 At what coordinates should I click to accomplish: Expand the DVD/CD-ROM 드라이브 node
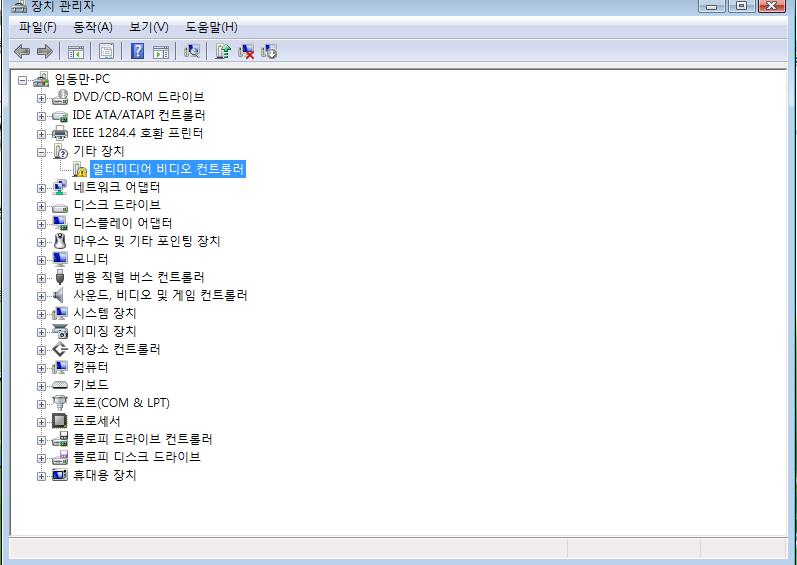(41, 98)
